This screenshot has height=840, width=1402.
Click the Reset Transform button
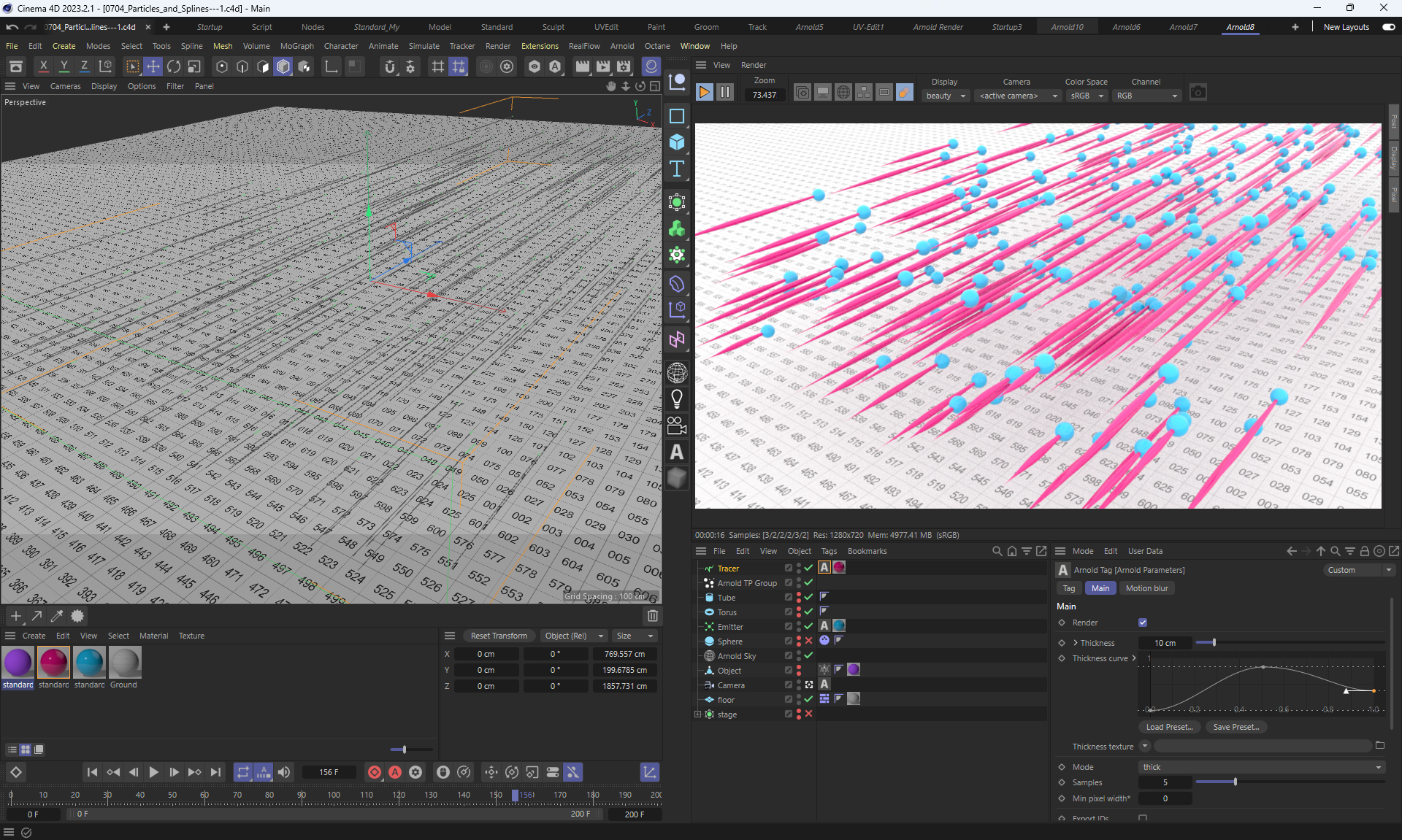click(499, 636)
